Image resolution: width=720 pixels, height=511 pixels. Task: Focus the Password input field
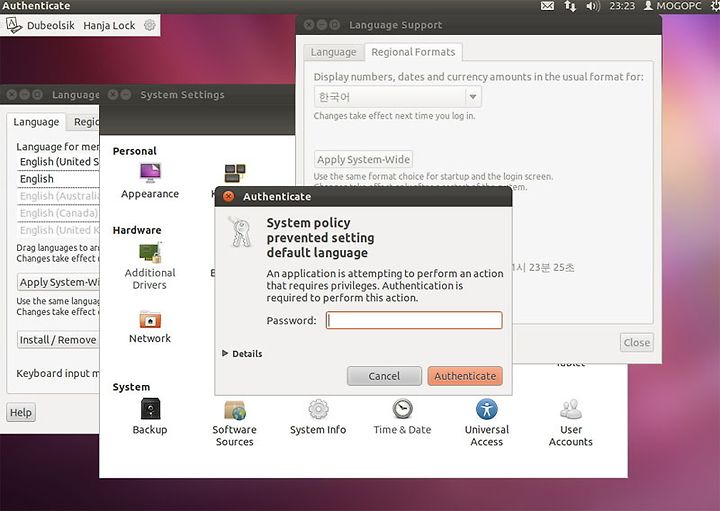tap(414, 320)
